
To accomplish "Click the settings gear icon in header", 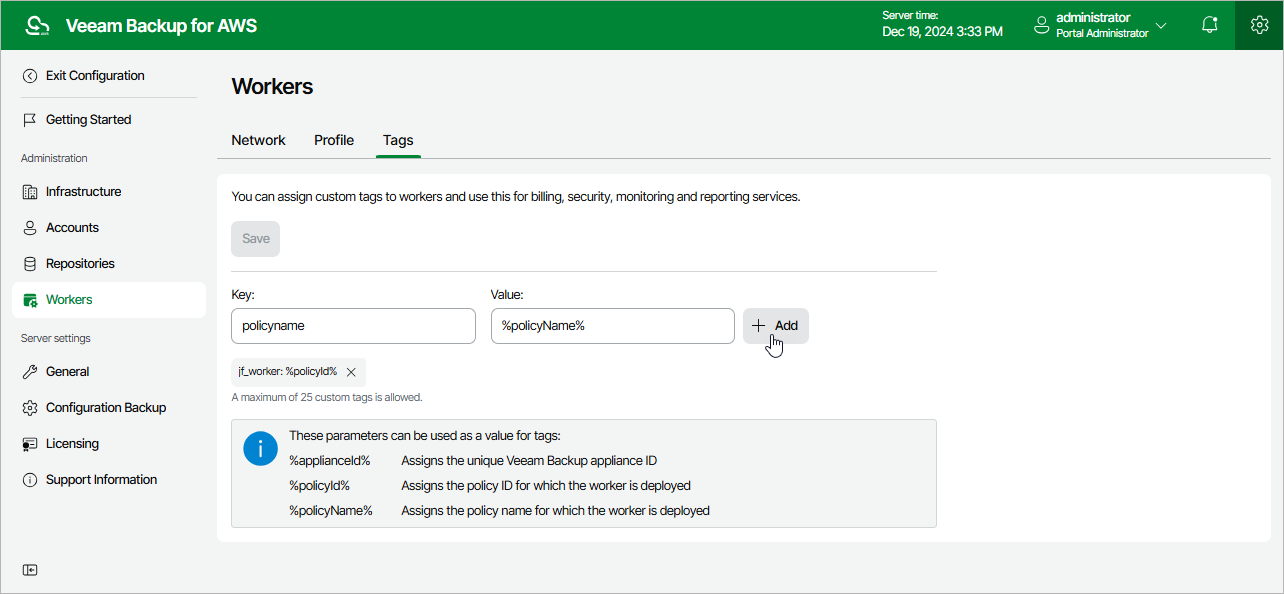I will [1259, 25].
